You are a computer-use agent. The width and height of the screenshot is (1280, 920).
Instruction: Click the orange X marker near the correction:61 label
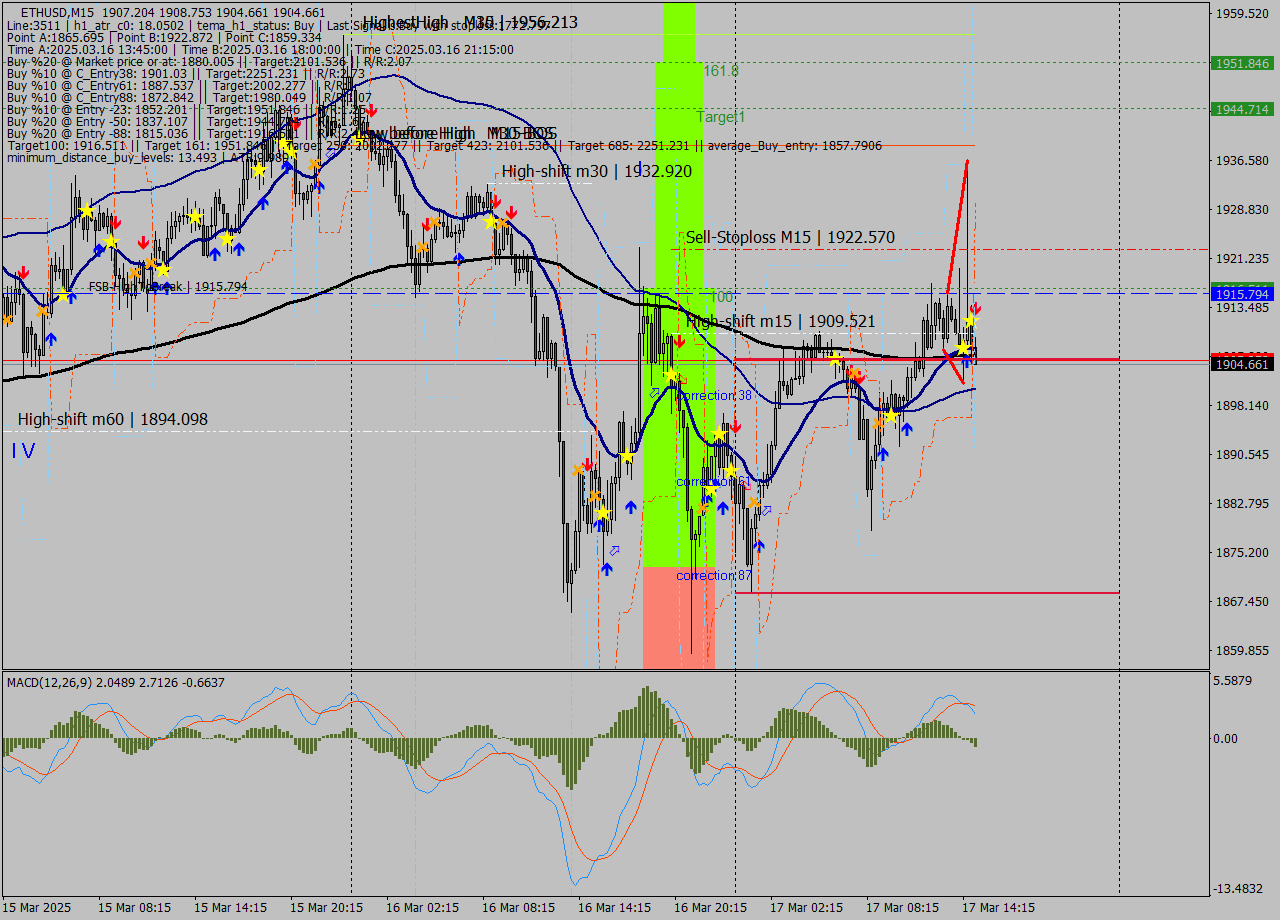(x=753, y=503)
